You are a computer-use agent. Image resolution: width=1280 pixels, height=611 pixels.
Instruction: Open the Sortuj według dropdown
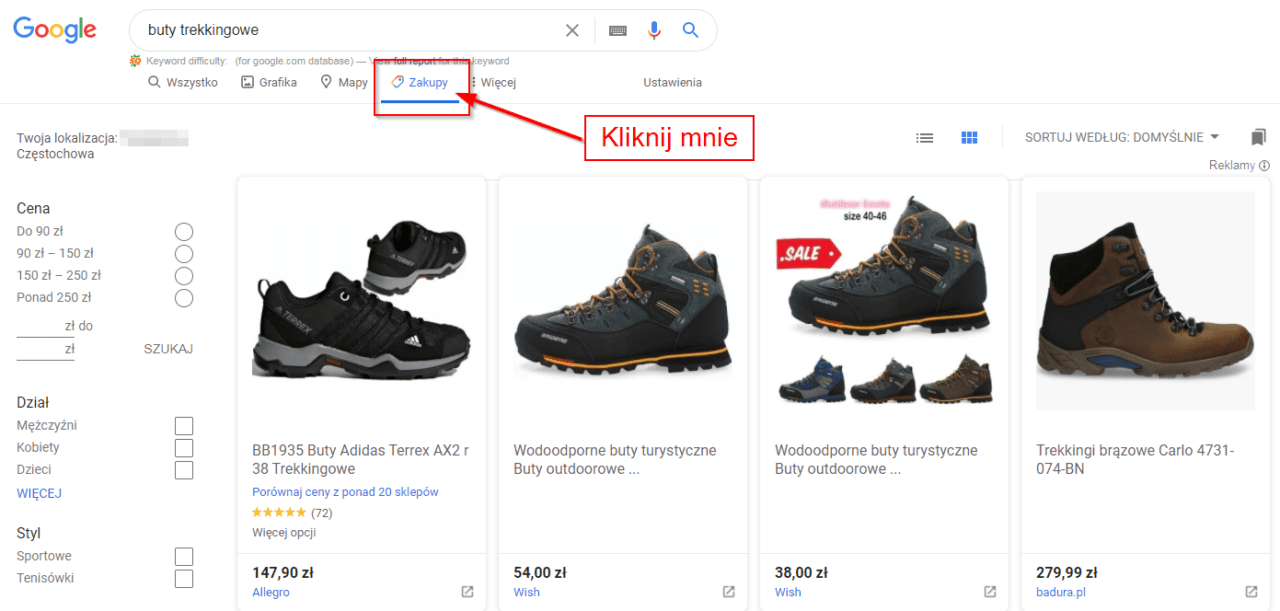click(1122, 137)
